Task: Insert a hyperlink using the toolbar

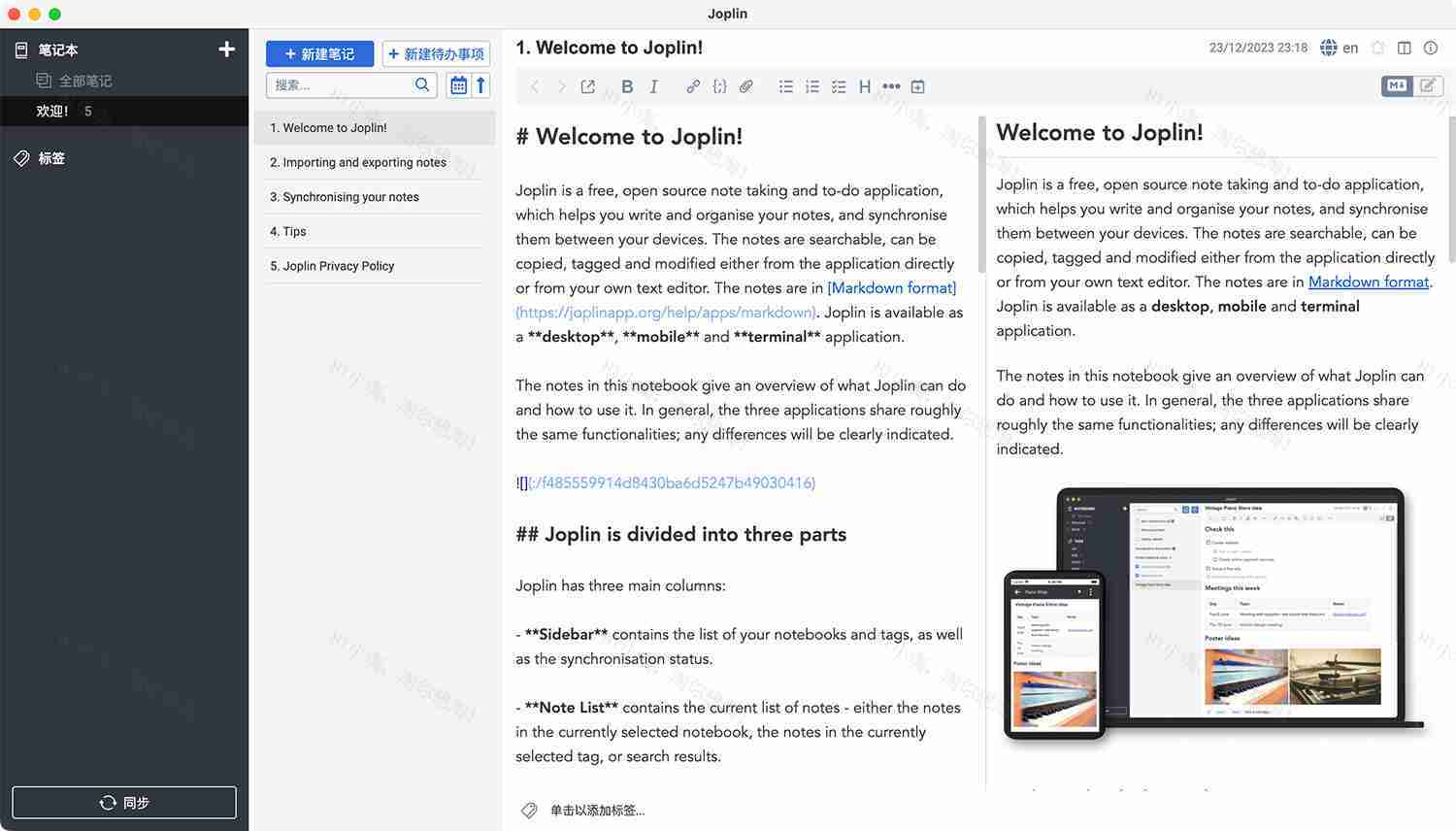Action: [693, 86]
